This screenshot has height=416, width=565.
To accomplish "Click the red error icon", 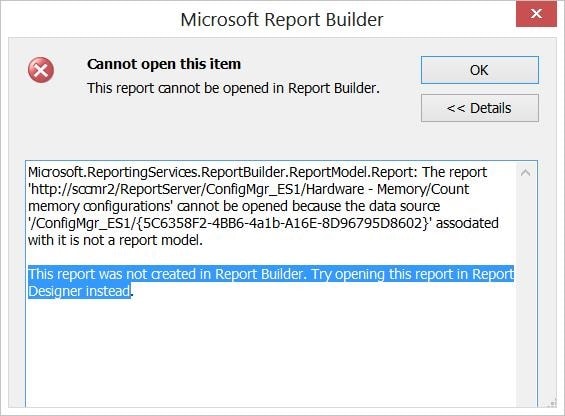I will click(41, 70).
